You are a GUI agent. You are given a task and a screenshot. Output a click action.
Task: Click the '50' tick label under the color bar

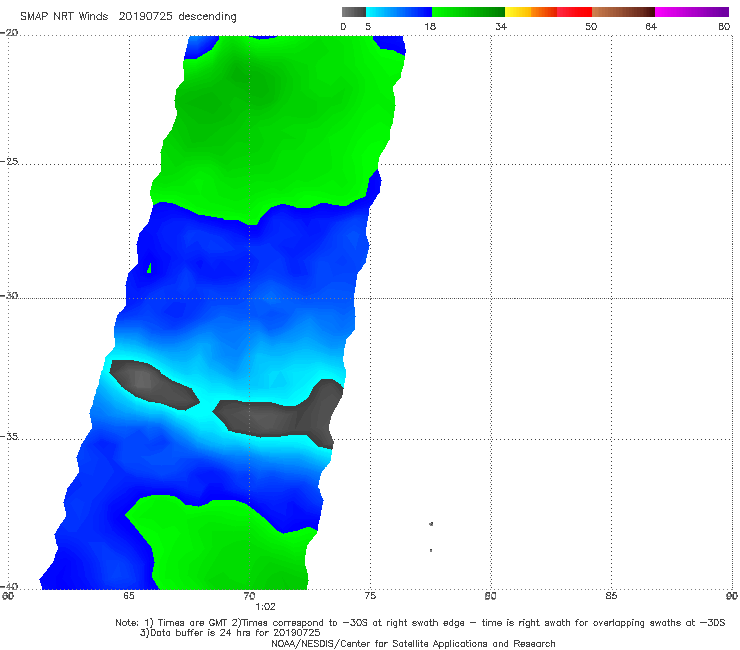[x=591, y=26]
